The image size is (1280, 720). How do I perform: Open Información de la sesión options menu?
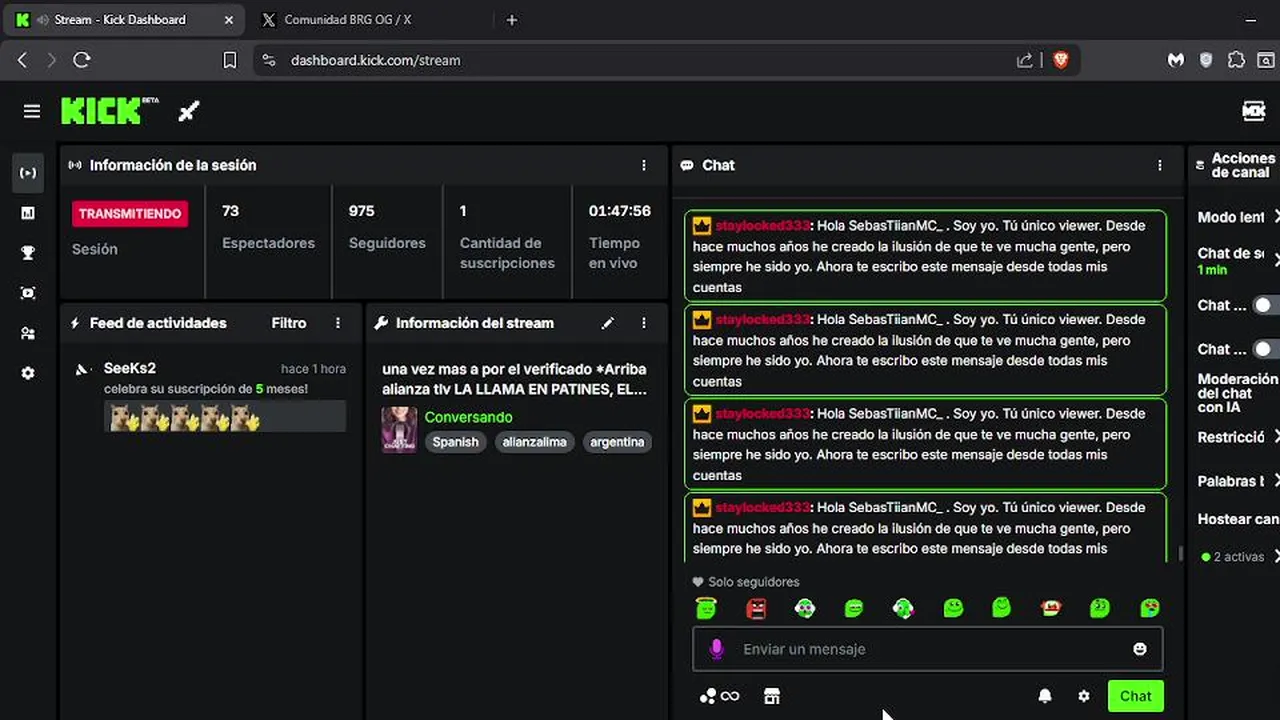(644, 165)
